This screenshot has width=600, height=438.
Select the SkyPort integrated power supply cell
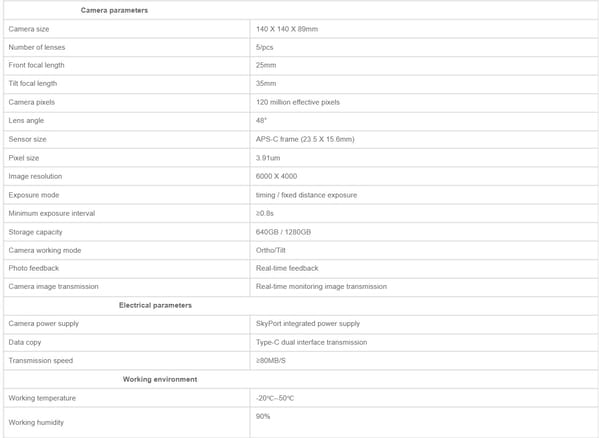pos(308,323)
